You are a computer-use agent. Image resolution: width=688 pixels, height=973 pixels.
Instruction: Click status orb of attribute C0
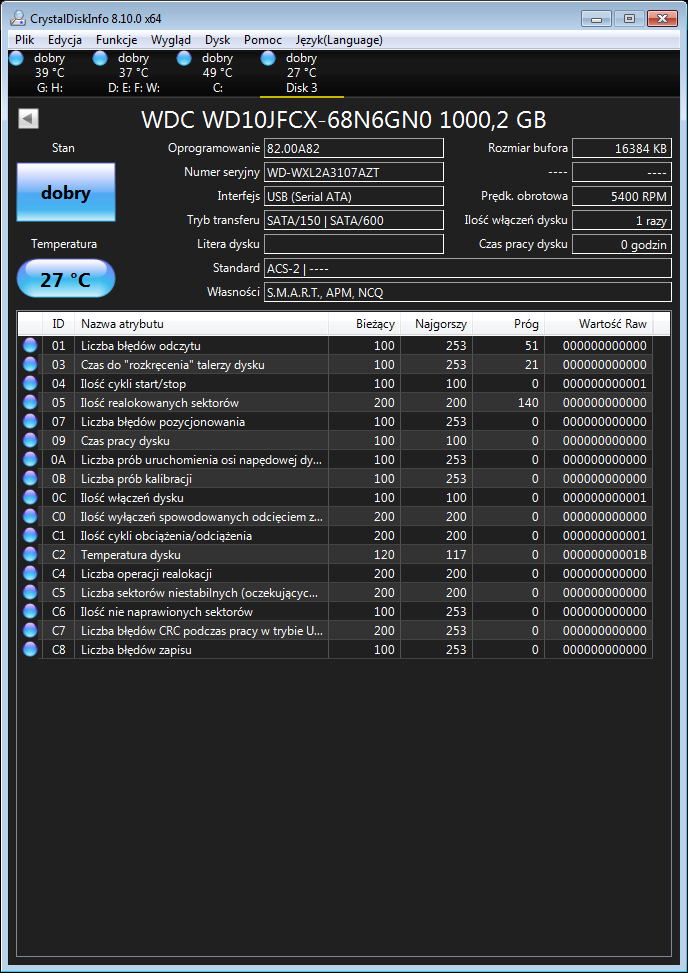(30, 517)
